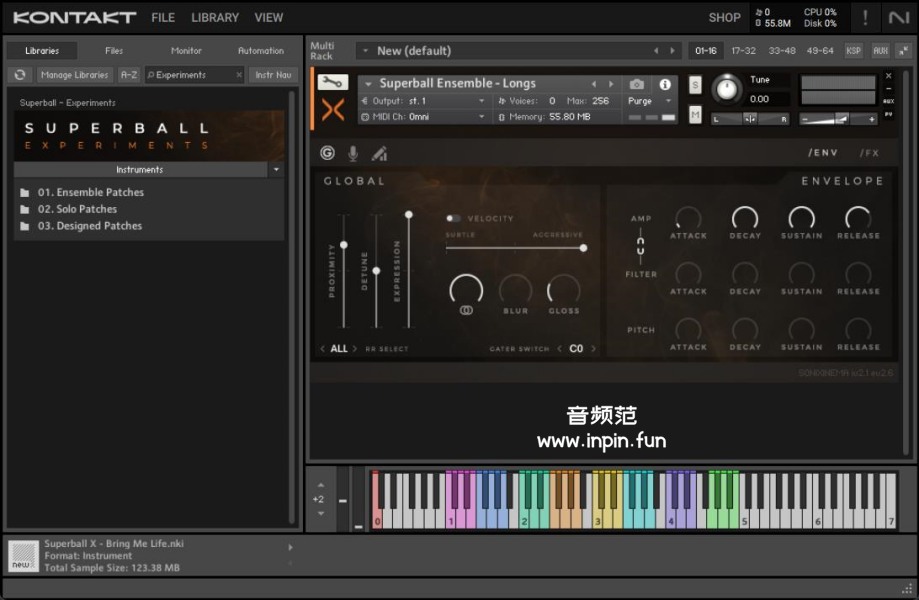Click the circled G global page icon
Image resolution: width=919 pixels, height=600 pixels.
(x=327, y=153)
